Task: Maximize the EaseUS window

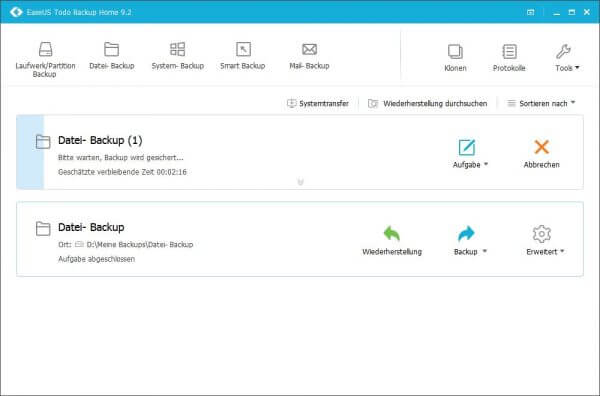Action: click(572, 12)
